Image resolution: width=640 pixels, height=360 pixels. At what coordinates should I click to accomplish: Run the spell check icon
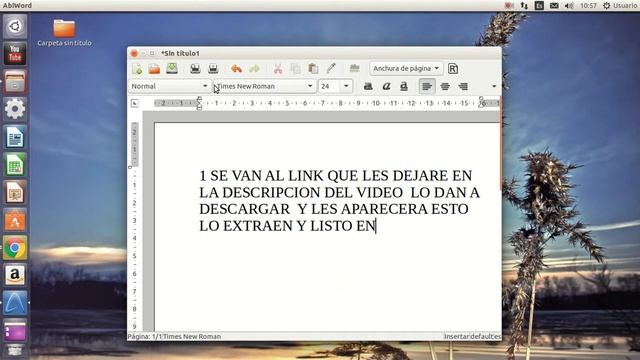354,69
